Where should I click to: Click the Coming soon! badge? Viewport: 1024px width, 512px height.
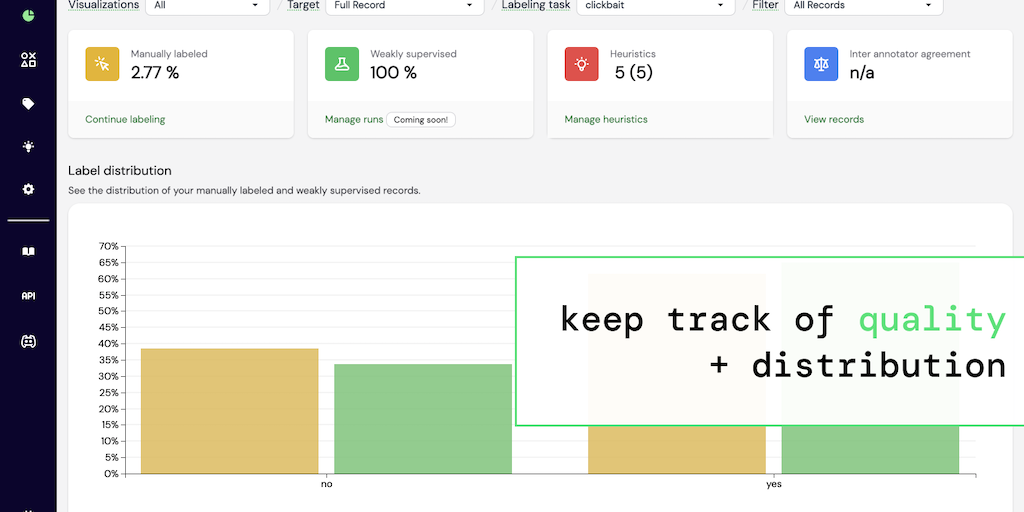421,120
